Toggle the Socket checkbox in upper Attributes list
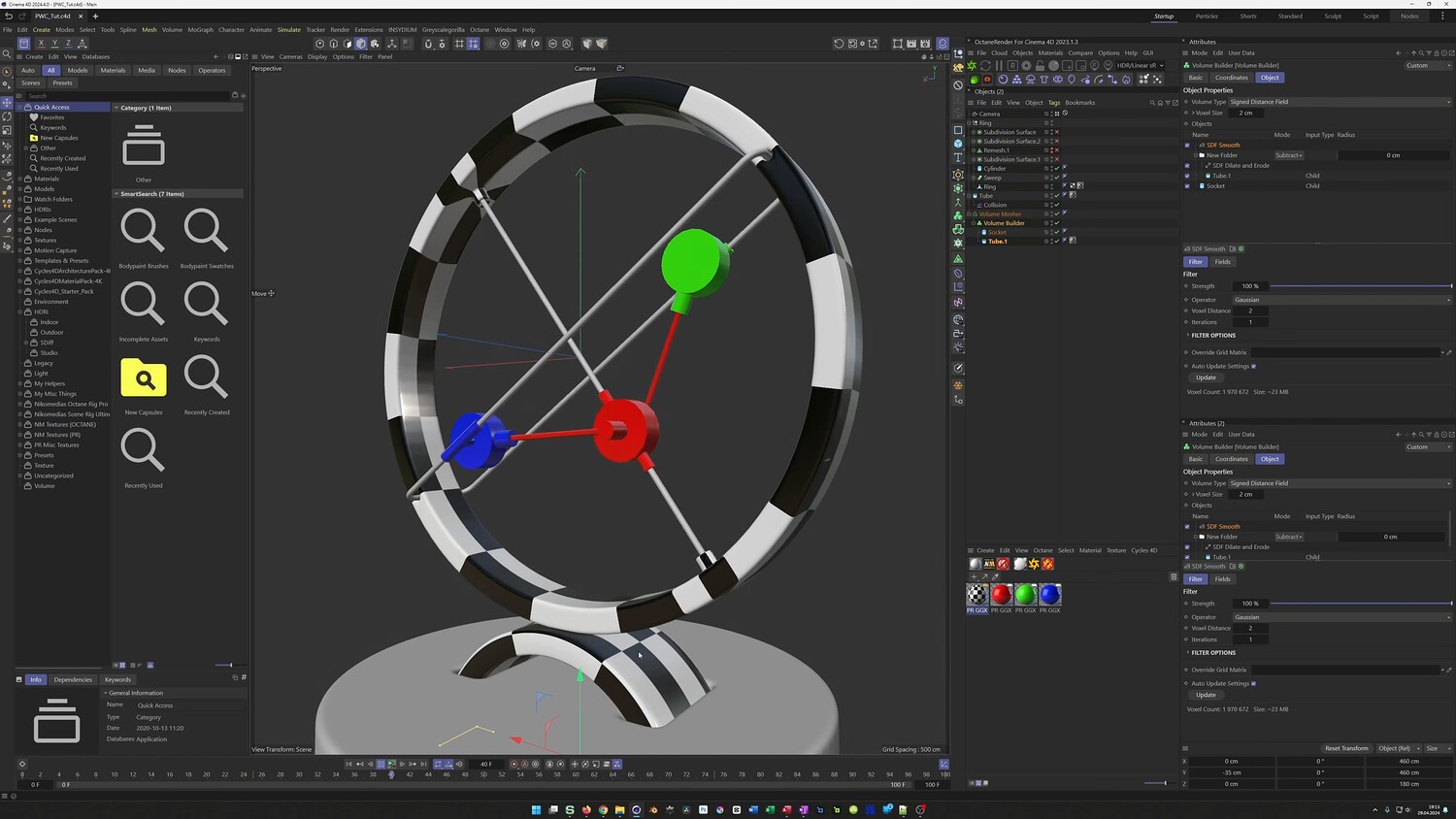 coord(1187,185)
